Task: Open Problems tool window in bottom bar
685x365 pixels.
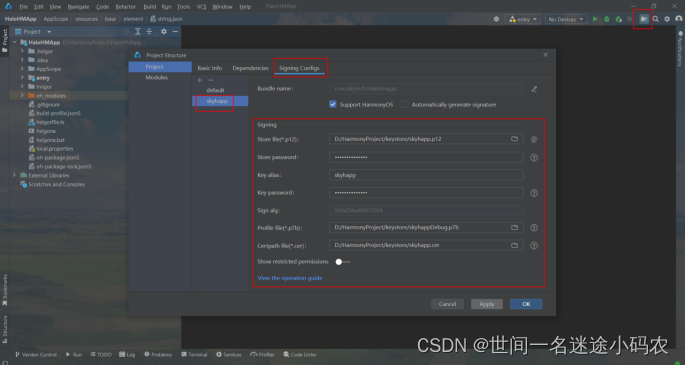Action: coord(158,355)
